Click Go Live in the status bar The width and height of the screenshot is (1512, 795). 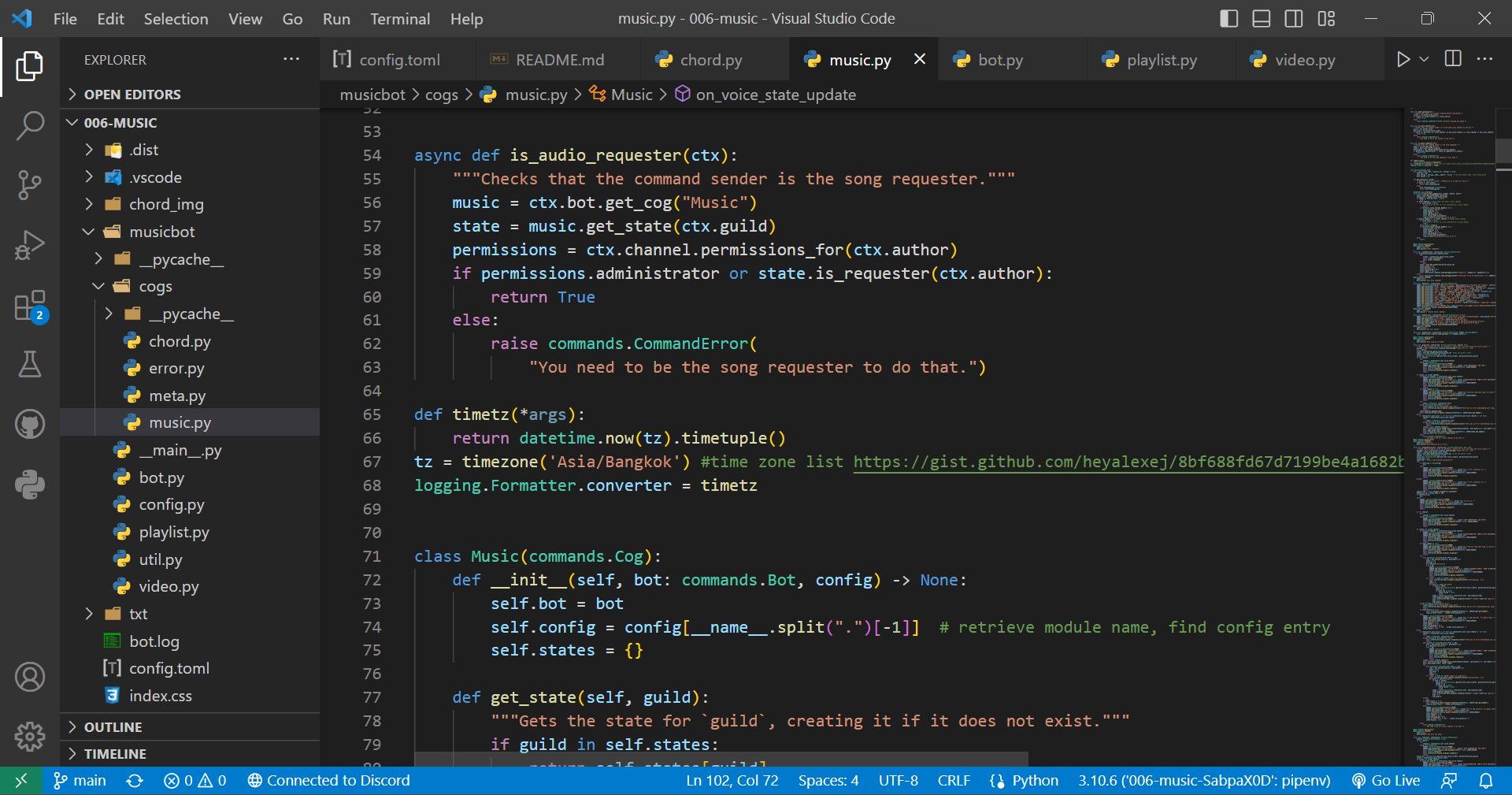[x=1385, y=780]
